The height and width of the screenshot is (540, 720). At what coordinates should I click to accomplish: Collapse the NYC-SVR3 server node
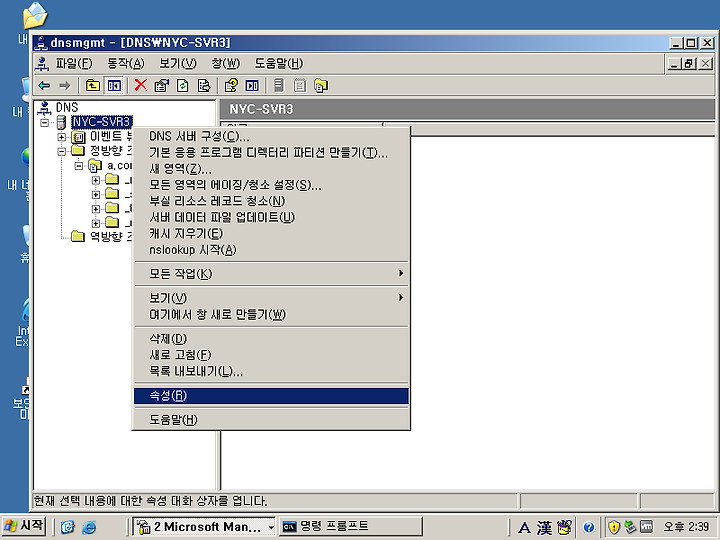coord(45,122)
